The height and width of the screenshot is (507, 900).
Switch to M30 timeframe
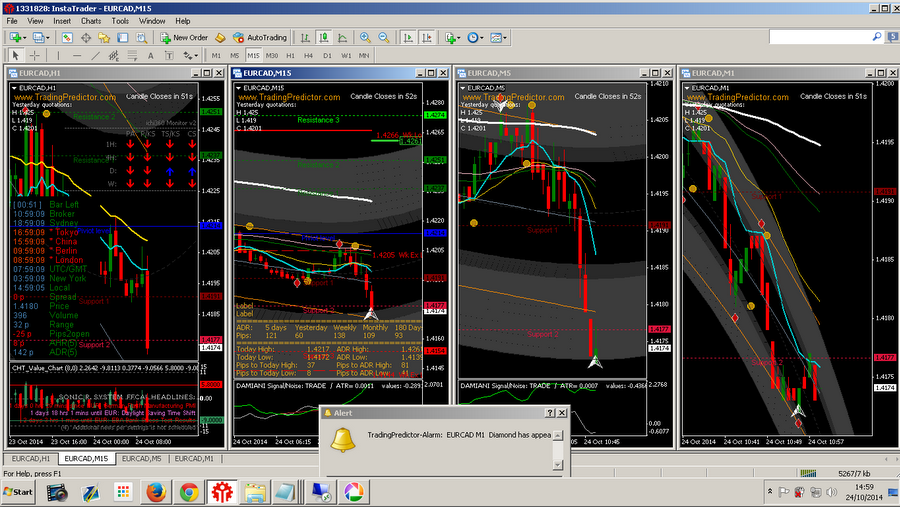click(x=271, y=55)
